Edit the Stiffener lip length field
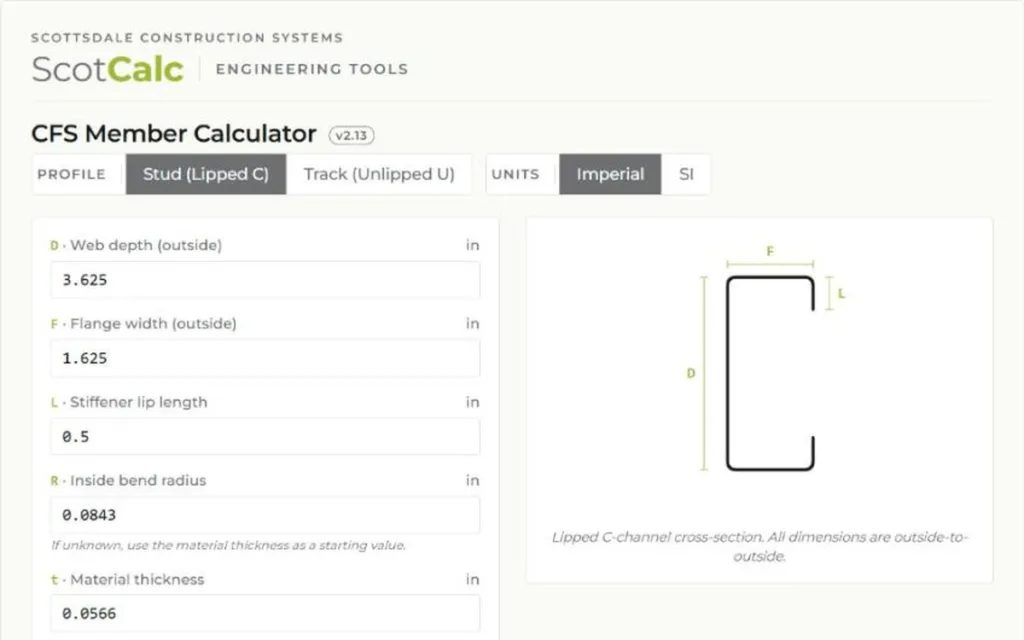This screenshot has height=640, width=1024. pos(265,437)
